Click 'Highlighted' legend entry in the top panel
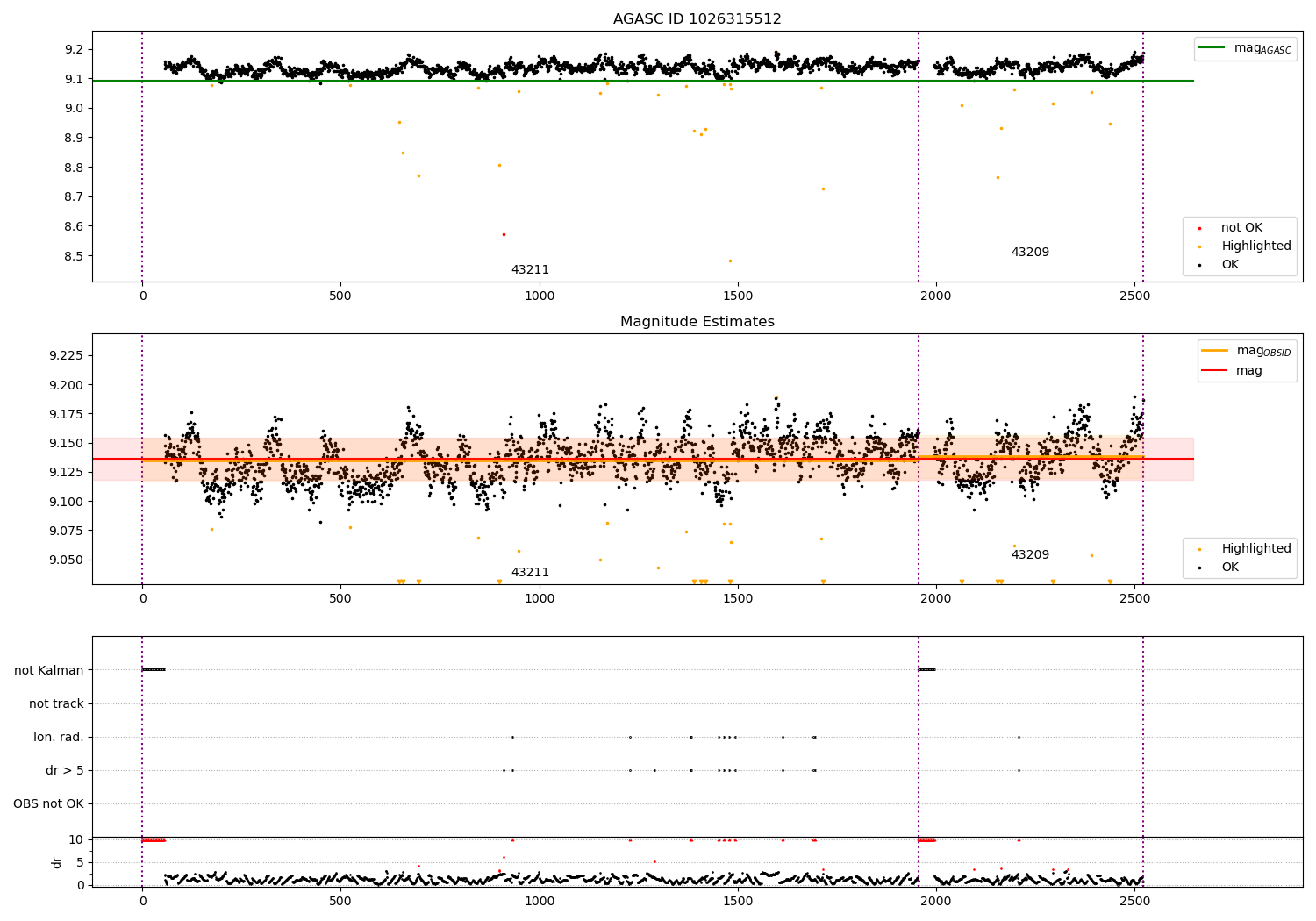1316x921 pixels. tap(1256, 246)
